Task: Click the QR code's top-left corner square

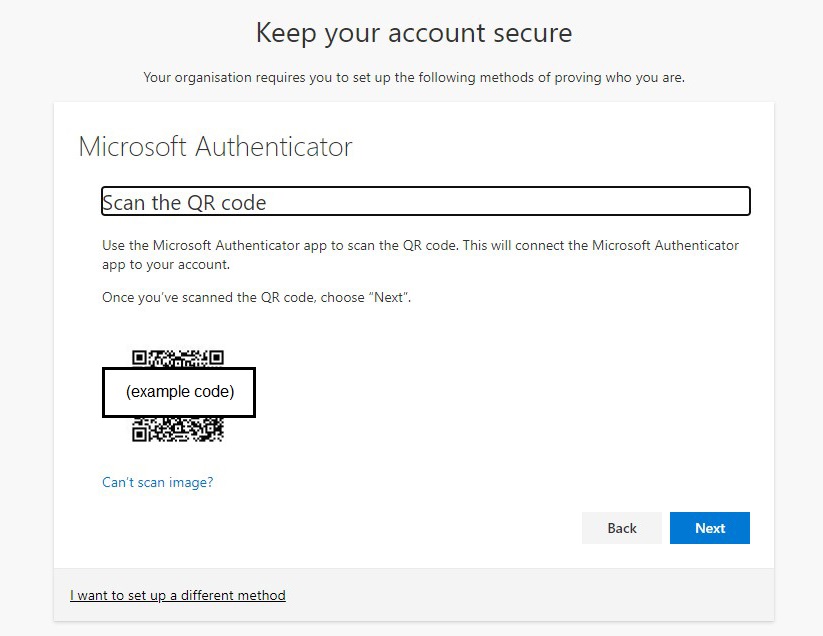Action: click(x=140, y=358)
